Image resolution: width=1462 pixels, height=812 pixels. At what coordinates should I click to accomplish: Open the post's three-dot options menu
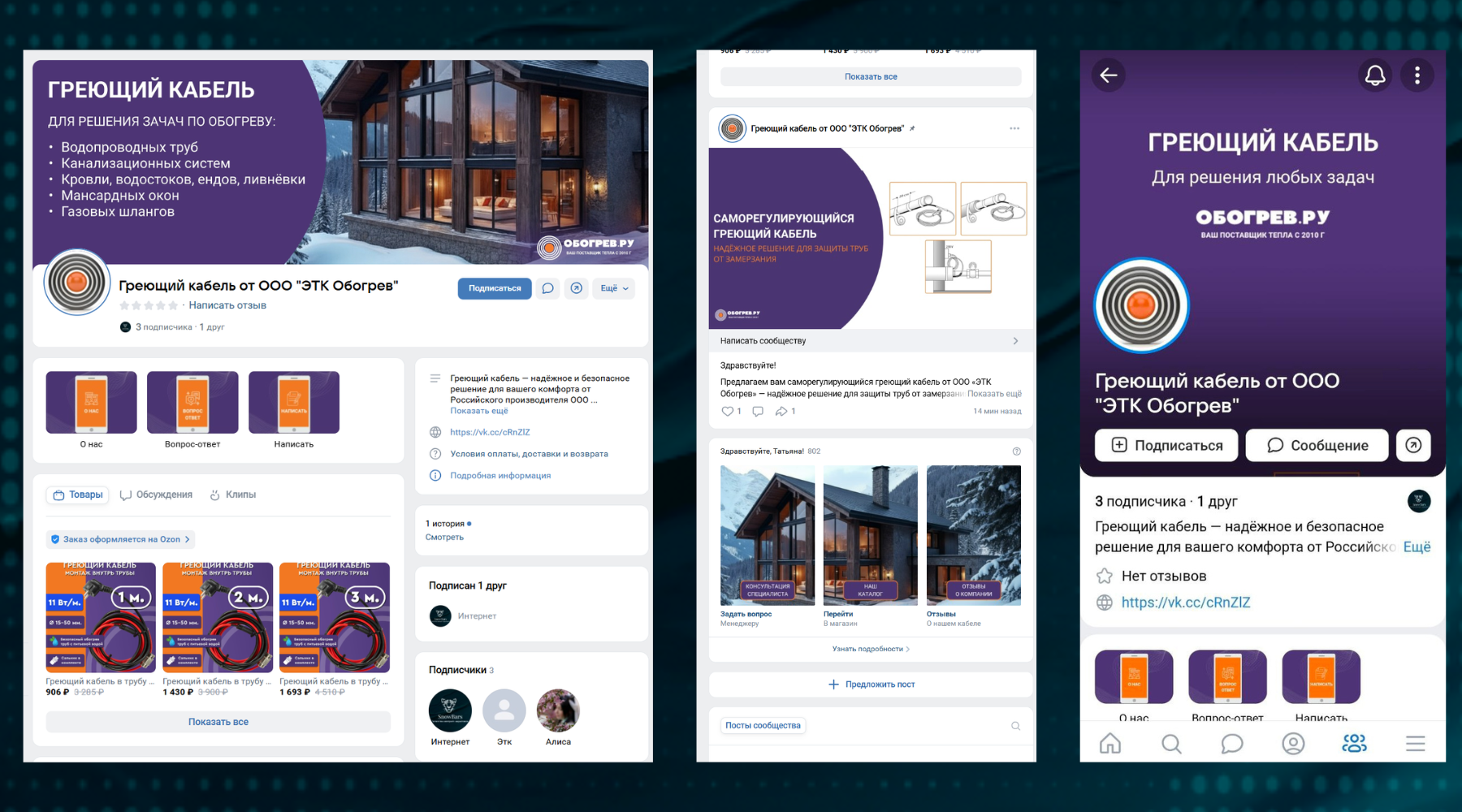coord(1014,128)
